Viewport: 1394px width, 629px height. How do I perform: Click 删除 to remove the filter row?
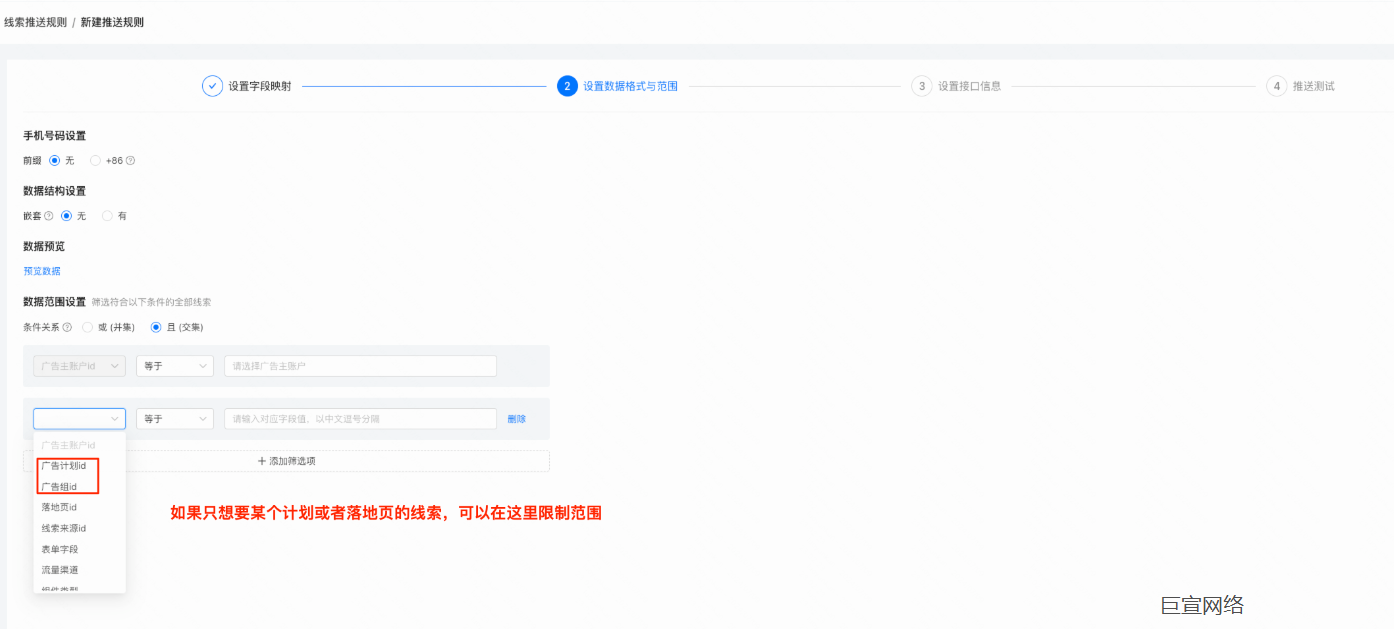click(x=516, y=418)
